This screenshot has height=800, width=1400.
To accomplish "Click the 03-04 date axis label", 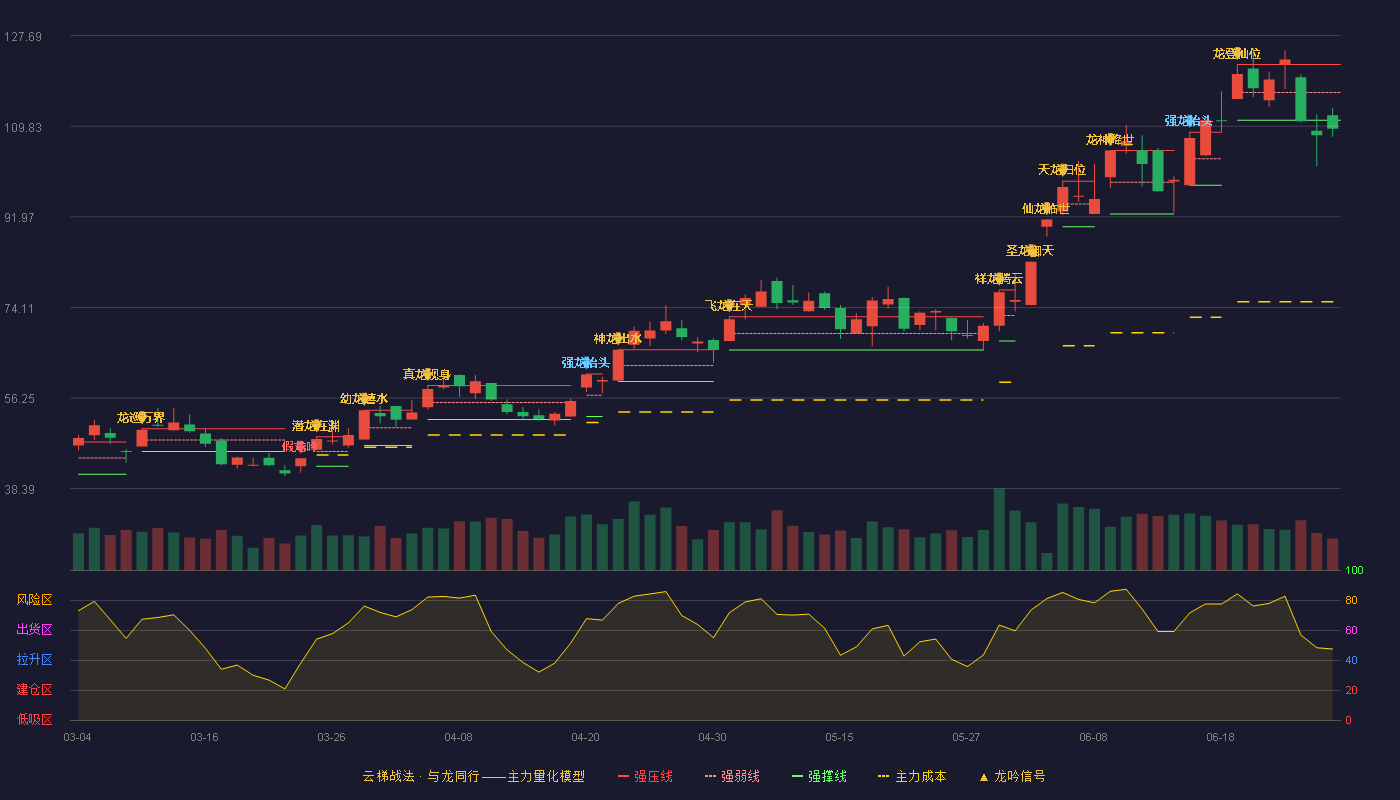I will [77, 737].
